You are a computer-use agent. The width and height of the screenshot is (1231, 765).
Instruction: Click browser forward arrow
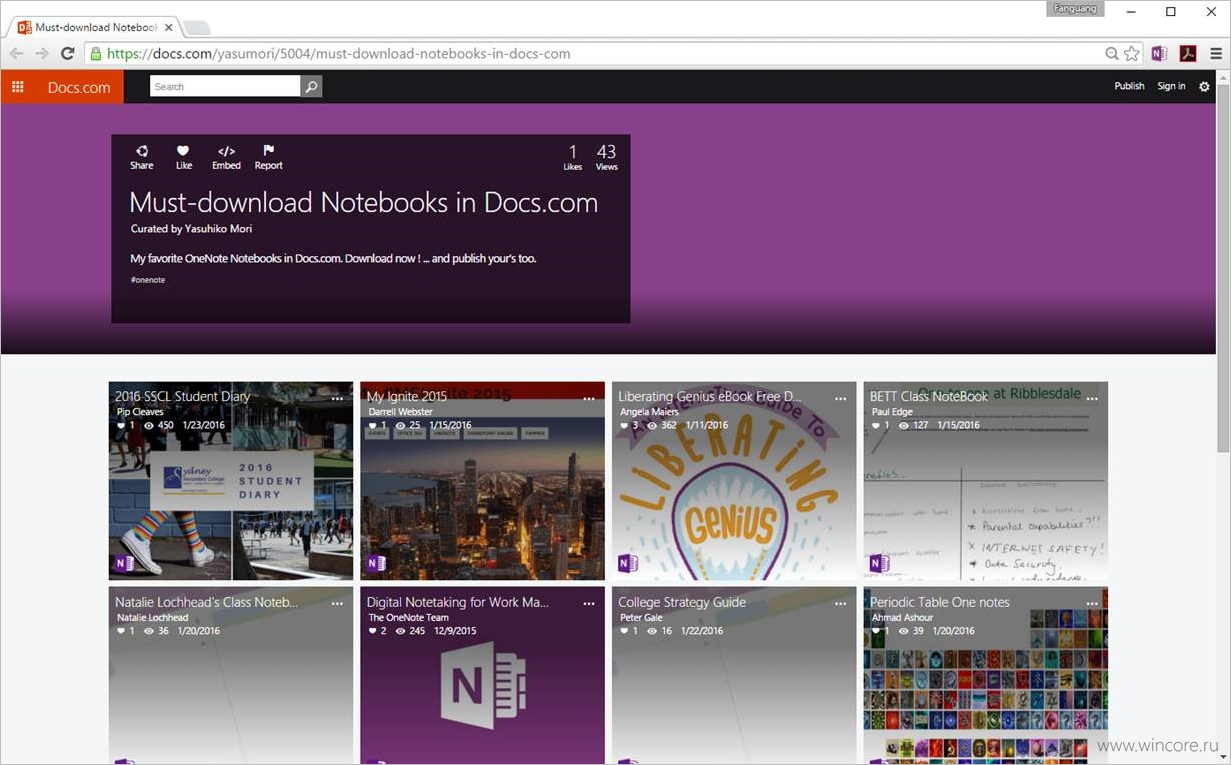[x=42, y=54]
